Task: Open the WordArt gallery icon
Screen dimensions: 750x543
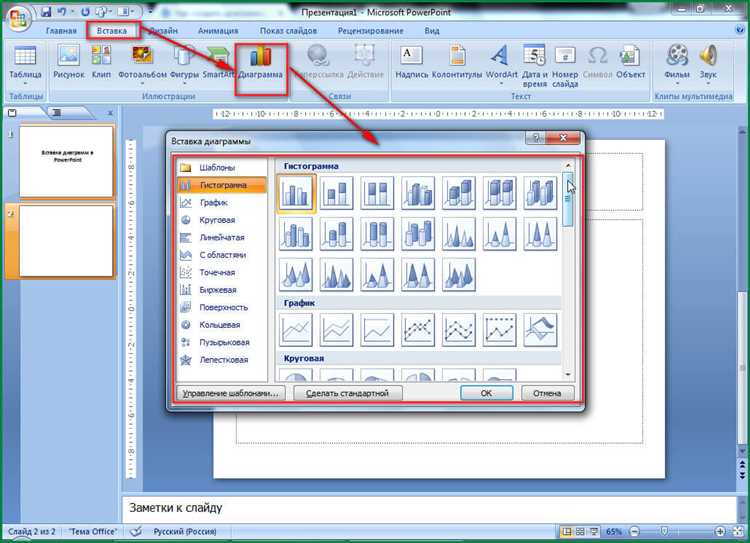Action: tap(501, 56)
